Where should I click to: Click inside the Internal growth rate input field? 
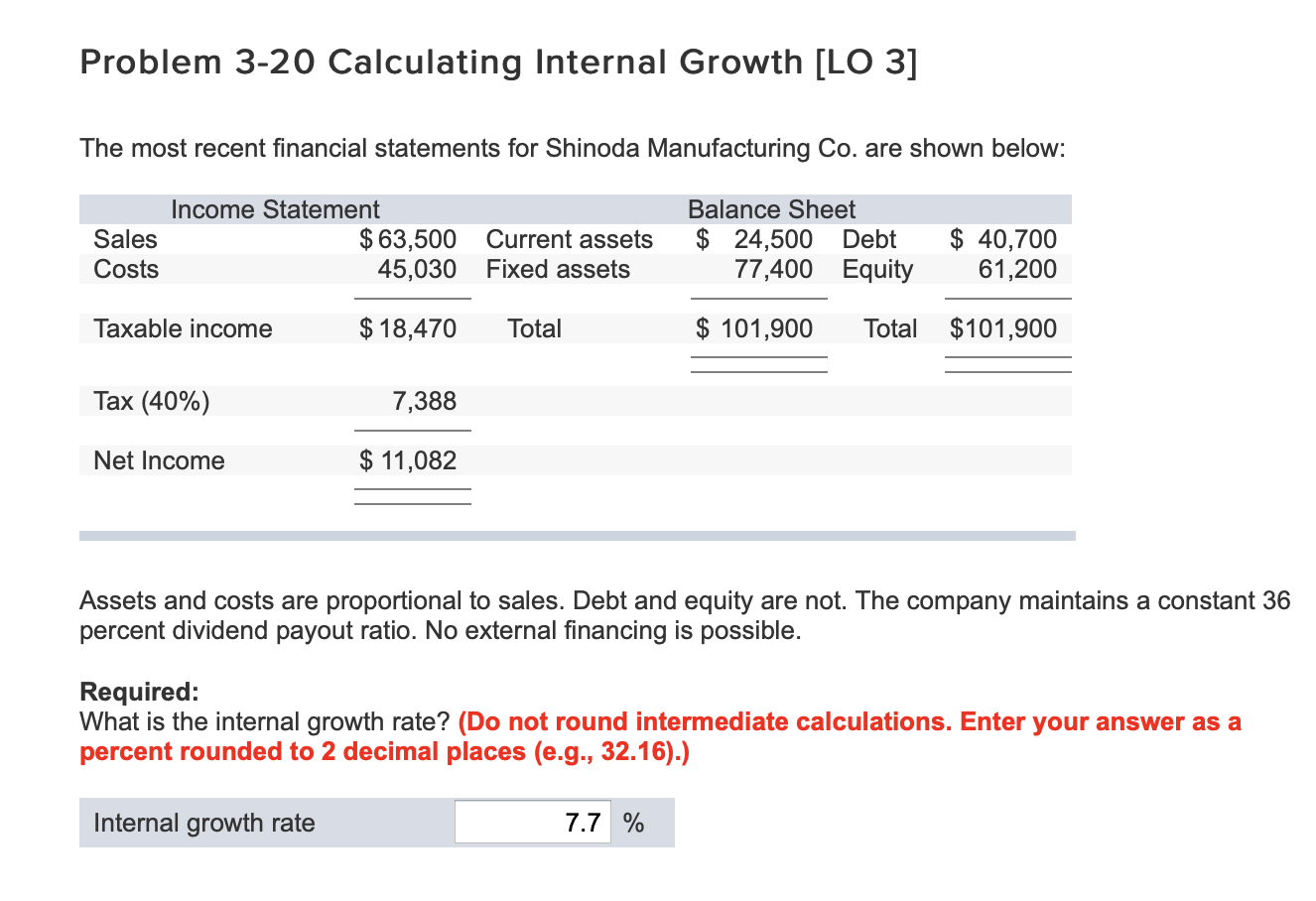(x=532, y=822)
